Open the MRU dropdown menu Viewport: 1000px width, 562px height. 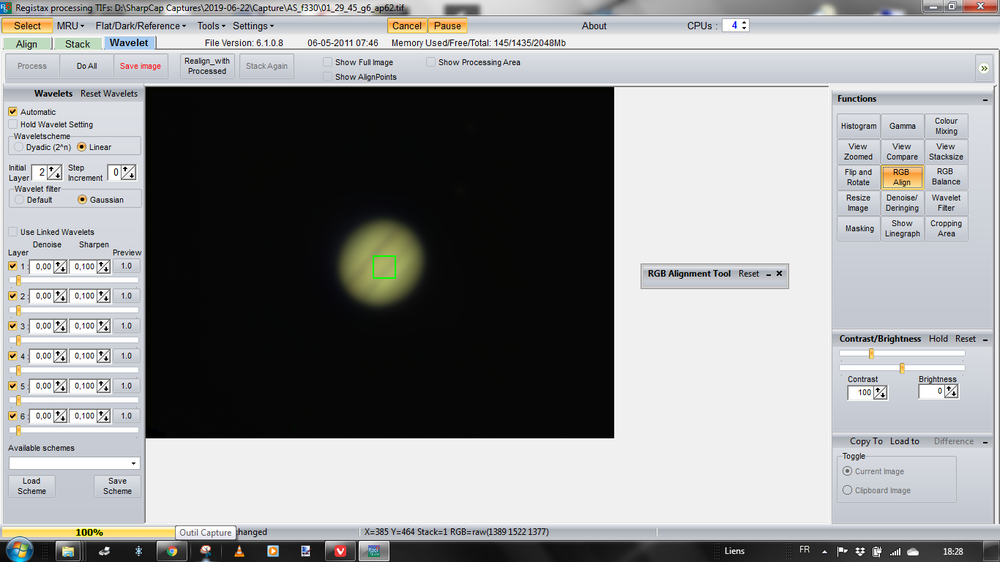[x=70, y=26]
